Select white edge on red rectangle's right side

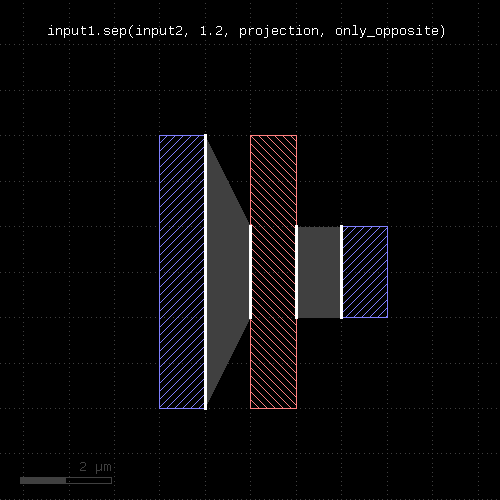[x=297, y=272]
